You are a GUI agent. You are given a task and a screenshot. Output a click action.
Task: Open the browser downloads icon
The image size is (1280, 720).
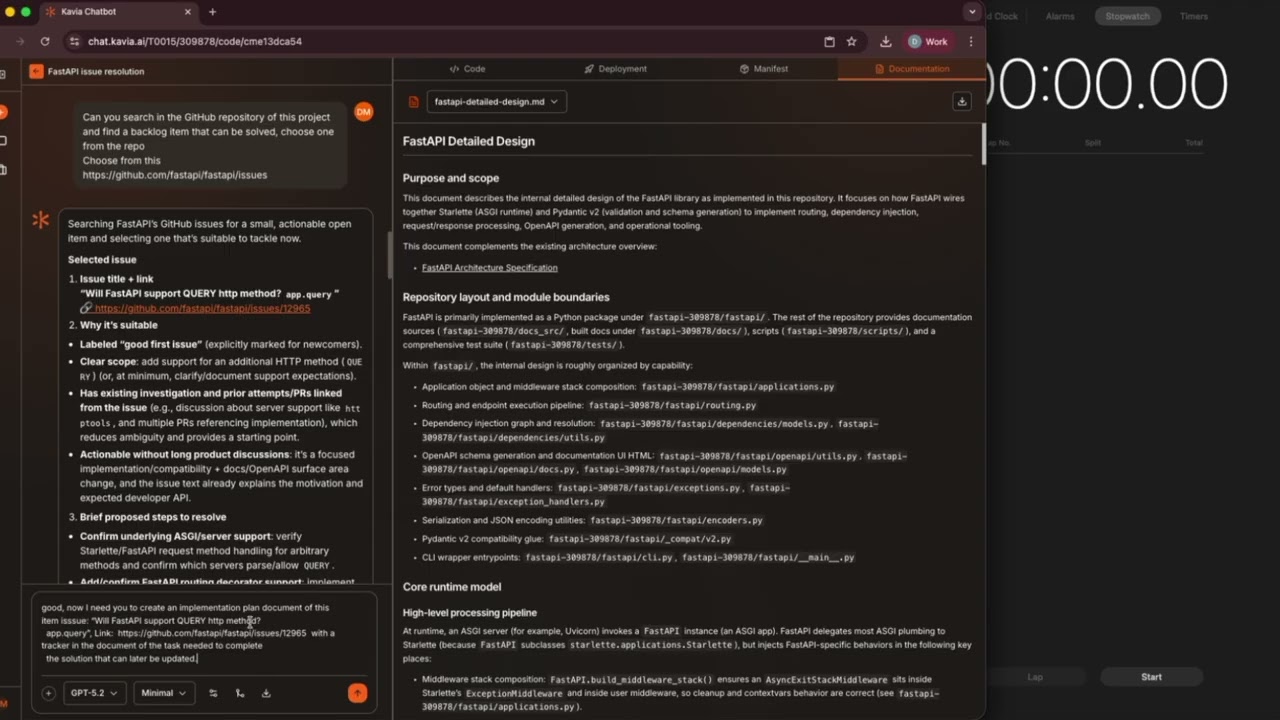coord(886,42)
